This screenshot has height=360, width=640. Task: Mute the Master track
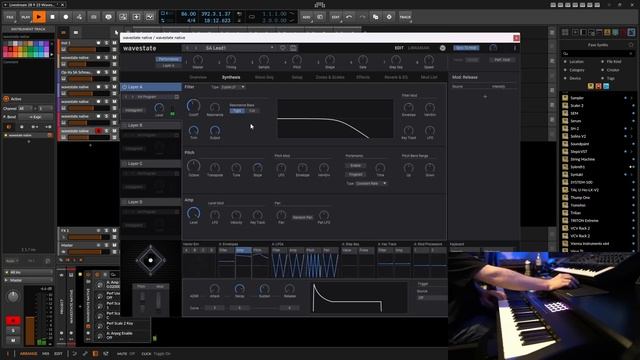point(114,245)
